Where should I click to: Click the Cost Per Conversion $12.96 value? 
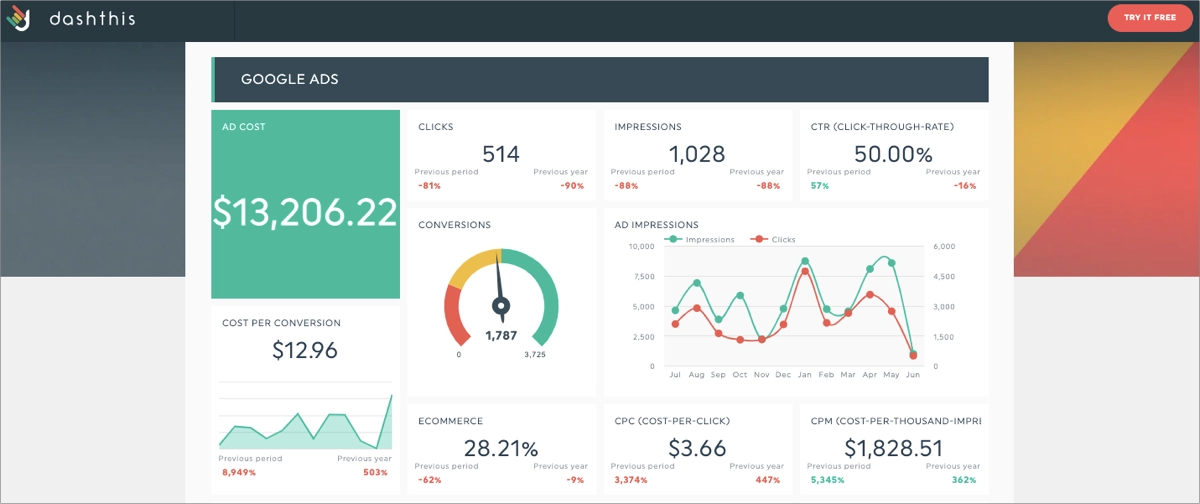305,350
